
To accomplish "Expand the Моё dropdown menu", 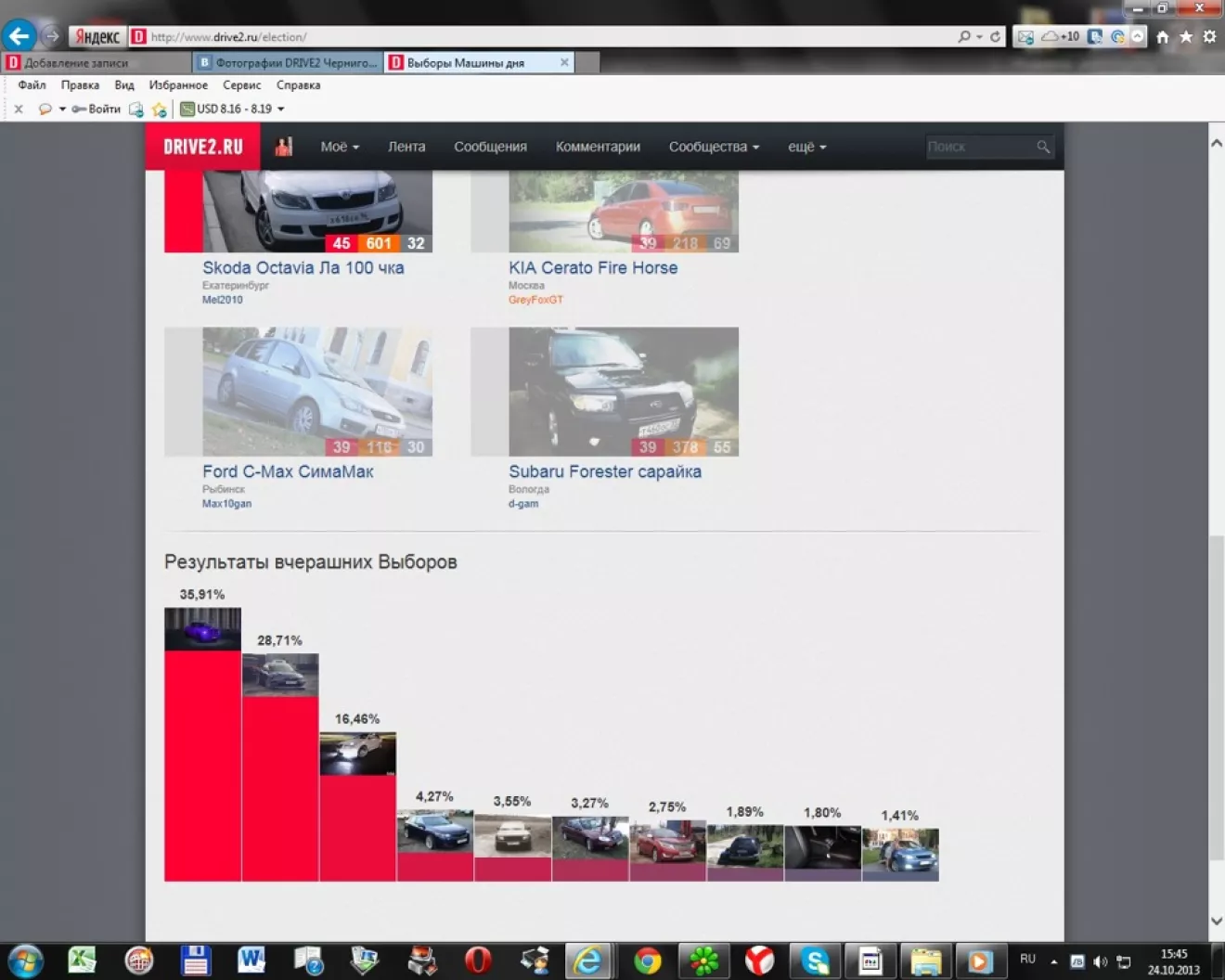I will tap(339, 147).
